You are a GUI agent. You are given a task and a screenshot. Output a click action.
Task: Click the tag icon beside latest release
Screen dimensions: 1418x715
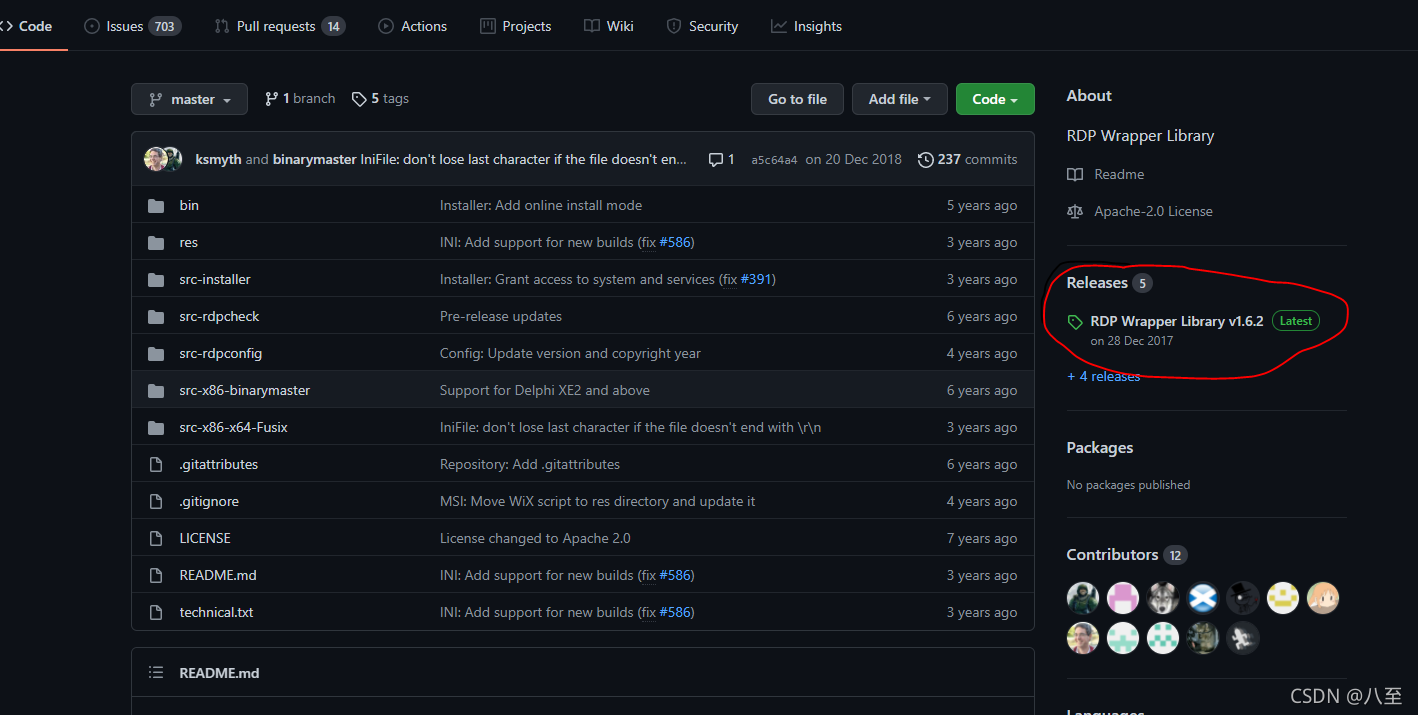(1075, 322)
